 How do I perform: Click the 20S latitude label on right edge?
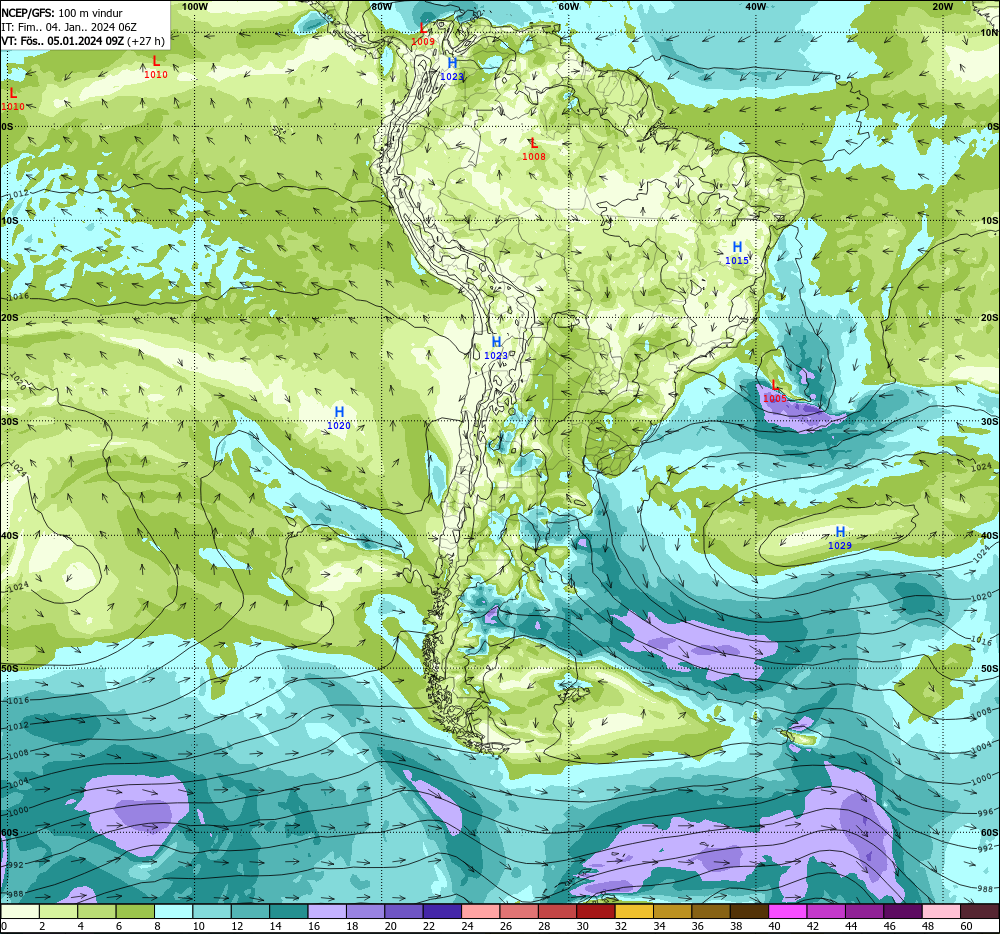[989, 317]
